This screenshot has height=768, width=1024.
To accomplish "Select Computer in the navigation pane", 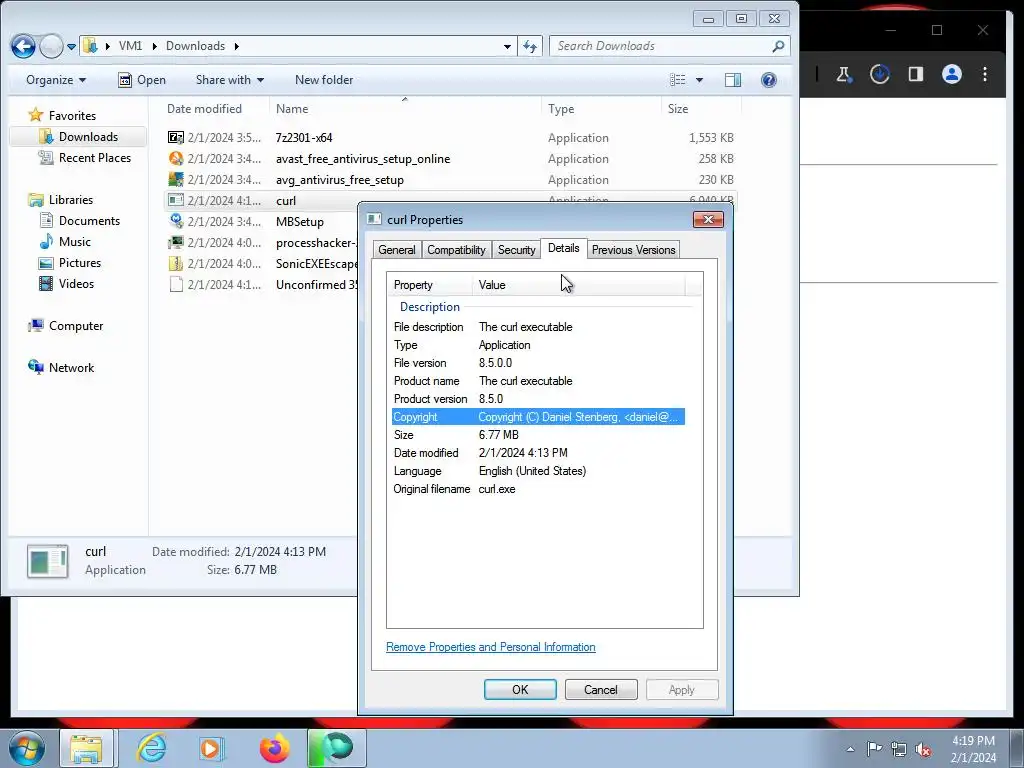I will [76, 326].
